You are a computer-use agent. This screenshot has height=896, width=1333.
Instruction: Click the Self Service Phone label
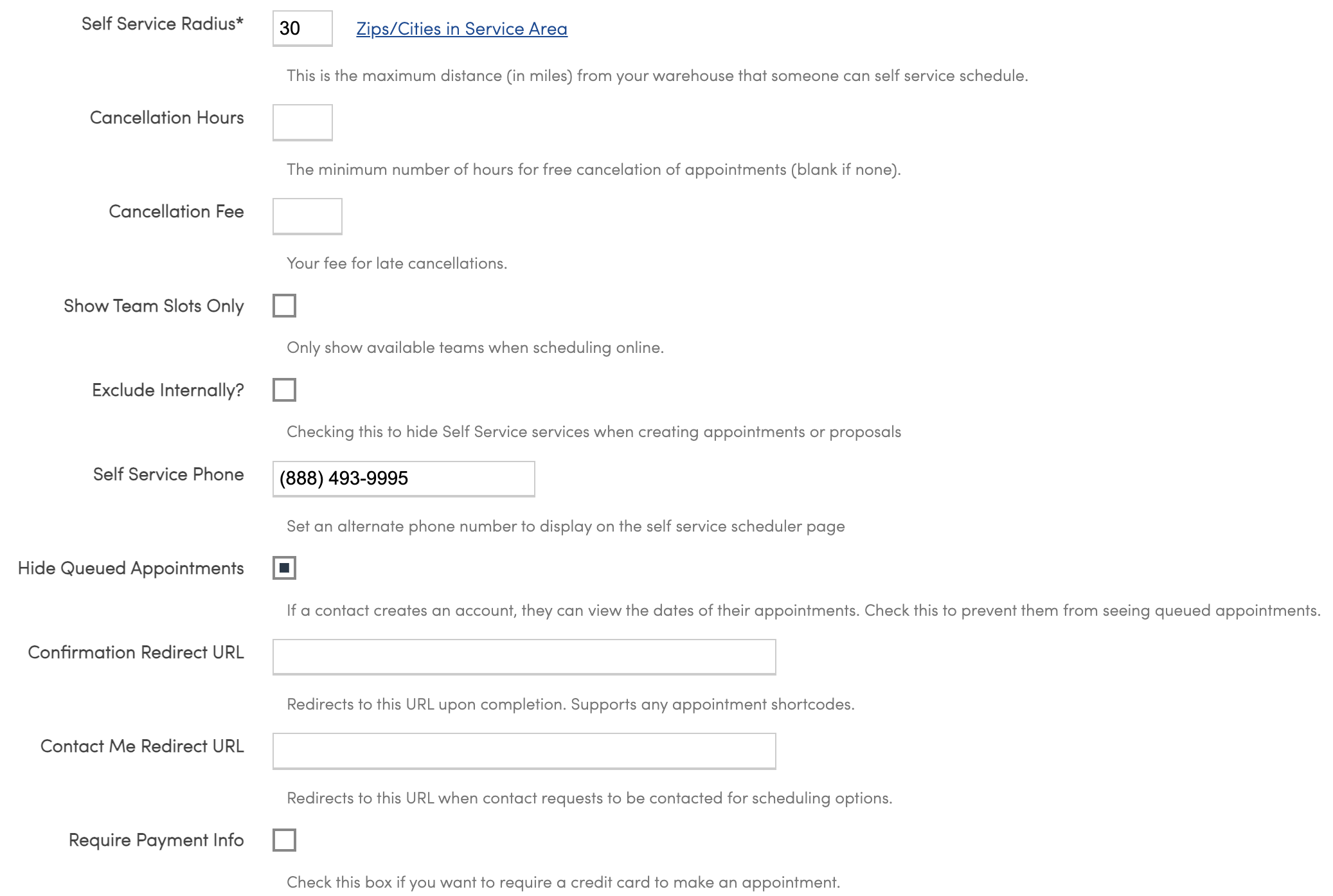coord(168,474)
